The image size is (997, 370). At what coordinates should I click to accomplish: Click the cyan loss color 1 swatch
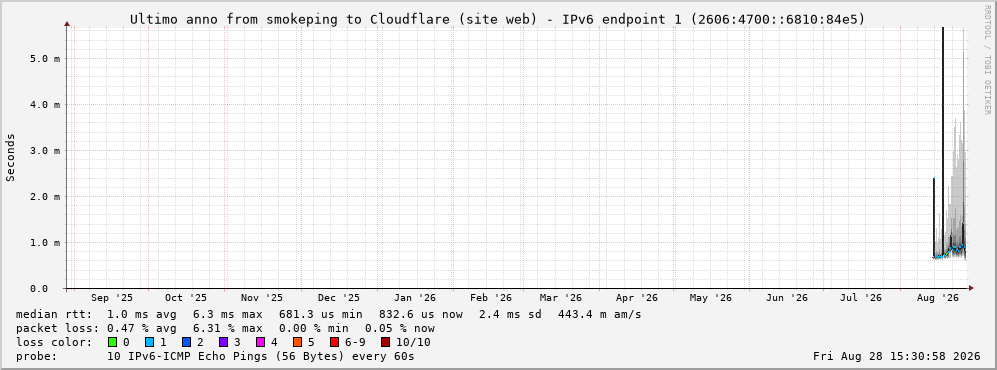click(149, 342)
